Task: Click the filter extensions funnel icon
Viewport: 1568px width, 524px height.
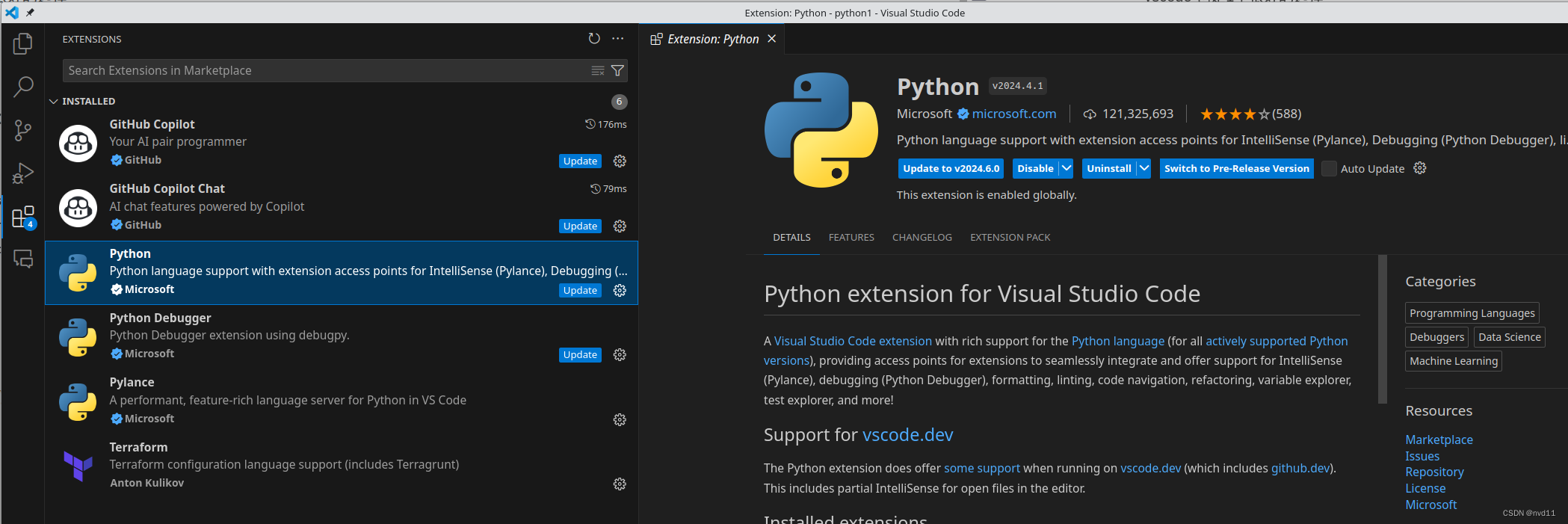Action: pos(617,71)
